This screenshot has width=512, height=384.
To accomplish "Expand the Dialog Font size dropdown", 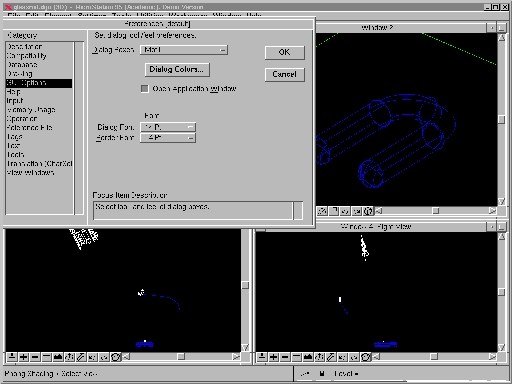I will point(168,127).
